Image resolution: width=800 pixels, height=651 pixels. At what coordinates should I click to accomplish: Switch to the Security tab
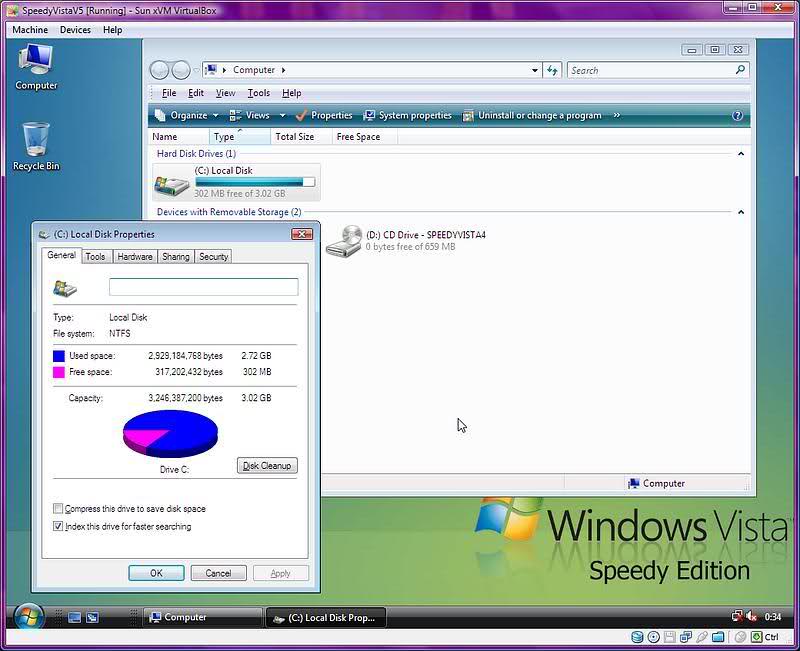213,257
